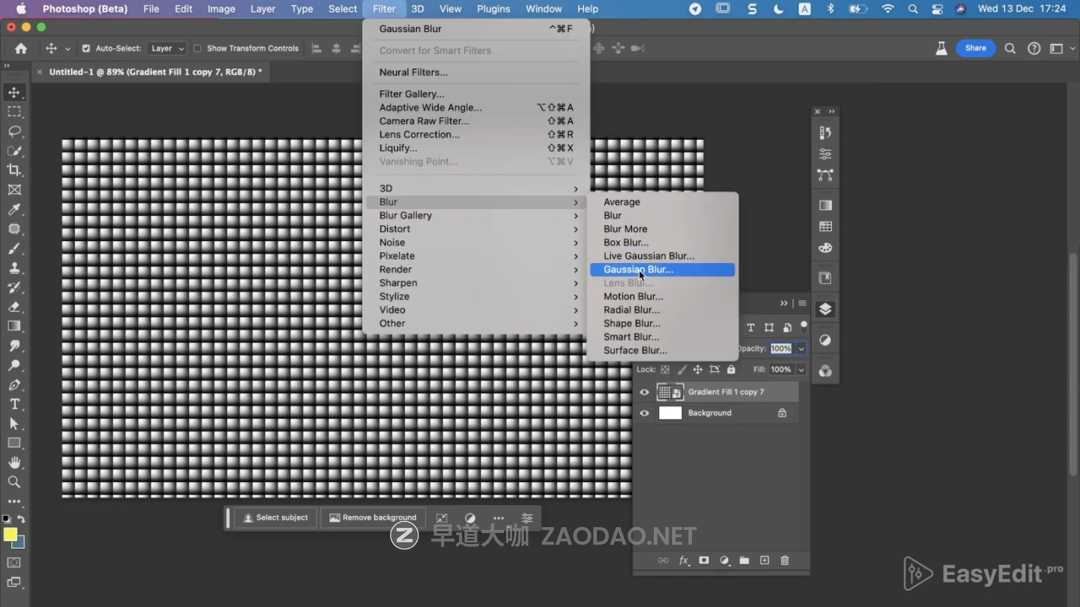1080x607 pixels.
Task: Open the layer fx styles icon
Action: (x=684, y=561)
